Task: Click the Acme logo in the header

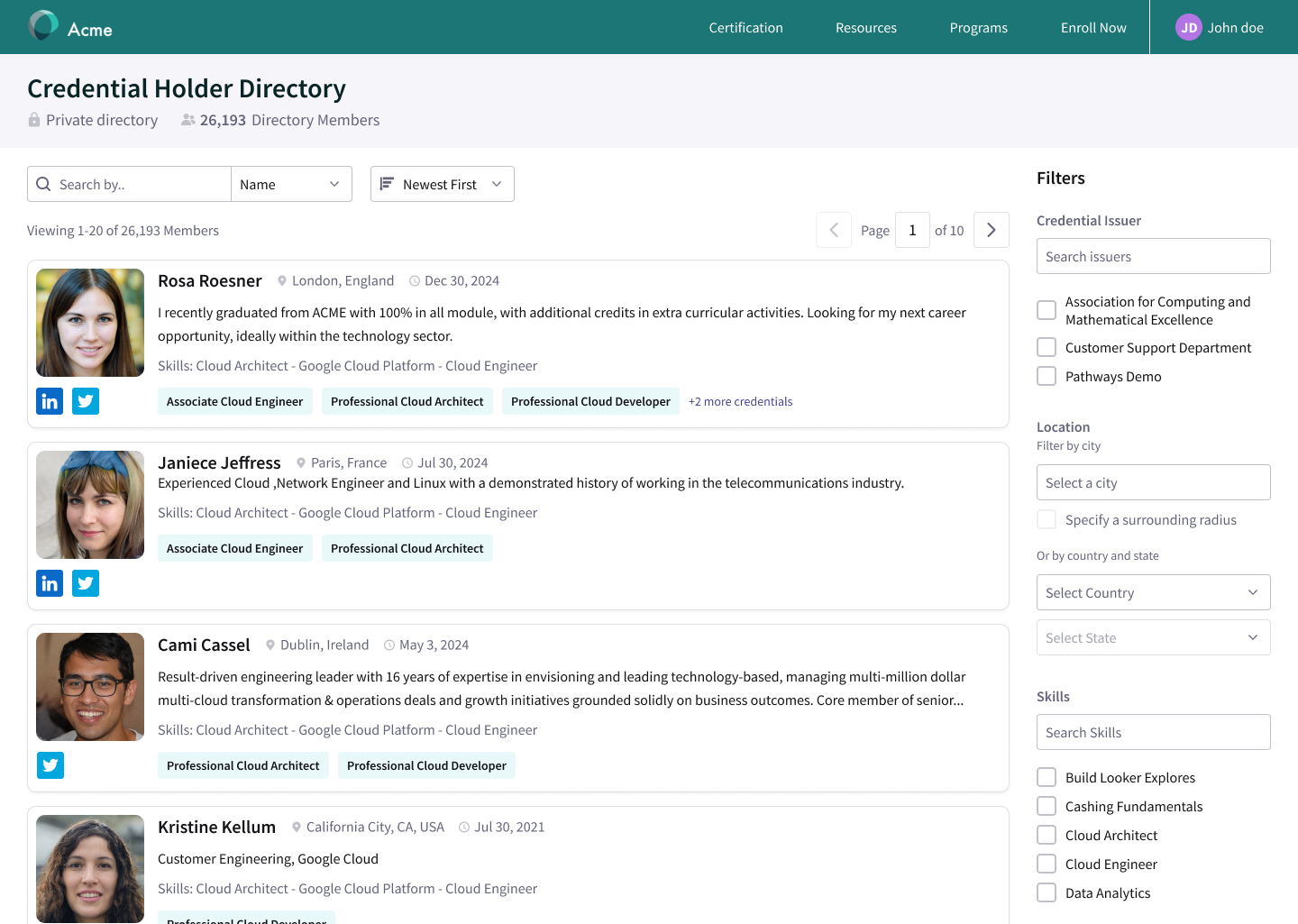Action: pyautogui.click(x=70, y=26)
